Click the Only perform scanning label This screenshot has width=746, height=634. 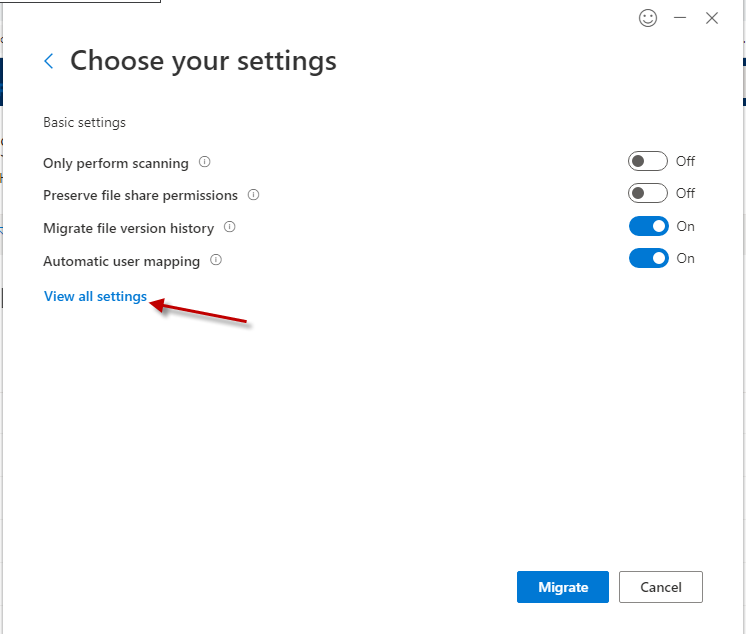116,163
